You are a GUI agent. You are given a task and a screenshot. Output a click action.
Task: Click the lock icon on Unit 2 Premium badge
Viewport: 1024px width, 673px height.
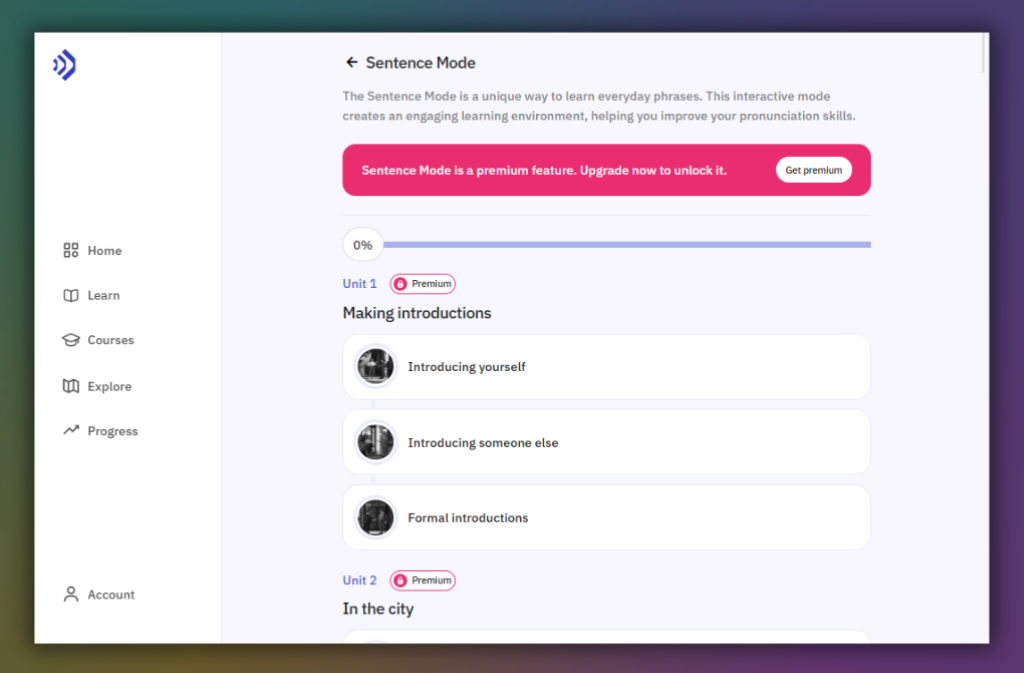[x=400, y=580]
